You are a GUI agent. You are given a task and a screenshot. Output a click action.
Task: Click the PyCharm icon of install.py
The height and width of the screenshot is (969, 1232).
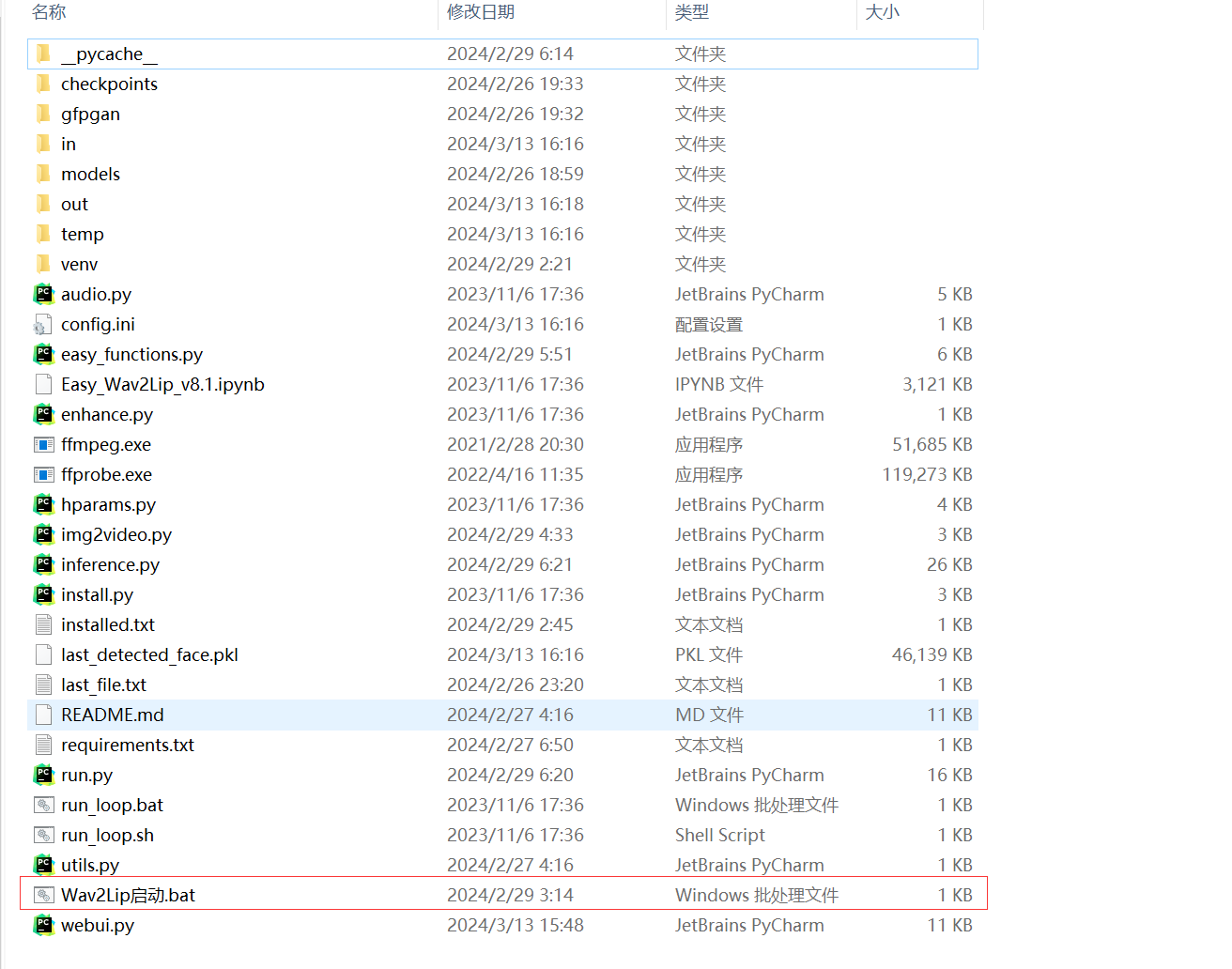(x=43, y=594)
